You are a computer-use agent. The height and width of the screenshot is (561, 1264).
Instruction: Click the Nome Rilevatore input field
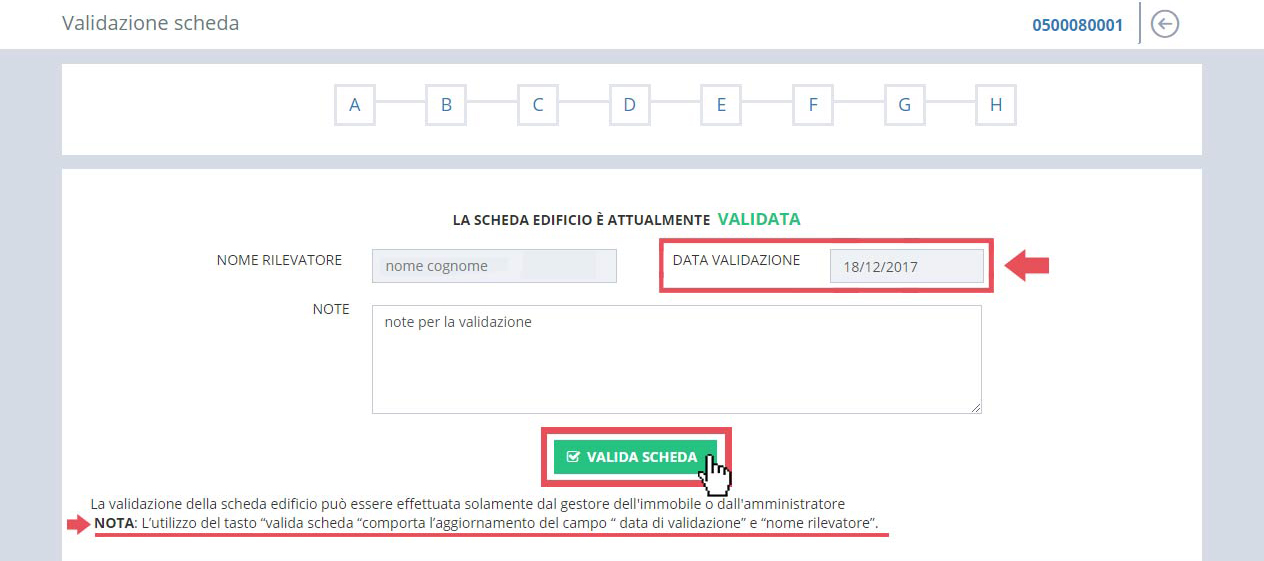pos(494,266)
